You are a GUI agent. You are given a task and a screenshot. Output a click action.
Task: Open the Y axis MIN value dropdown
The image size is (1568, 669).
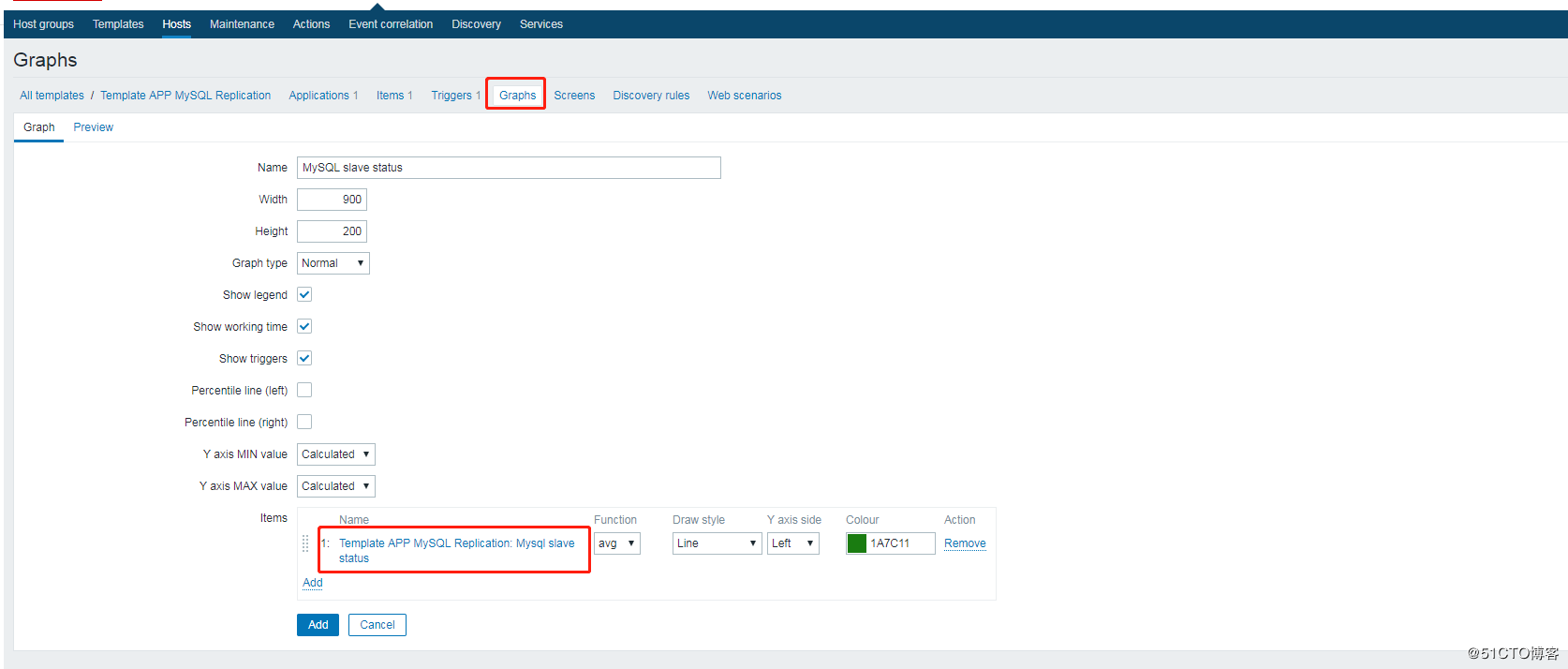tap(336, 454)
